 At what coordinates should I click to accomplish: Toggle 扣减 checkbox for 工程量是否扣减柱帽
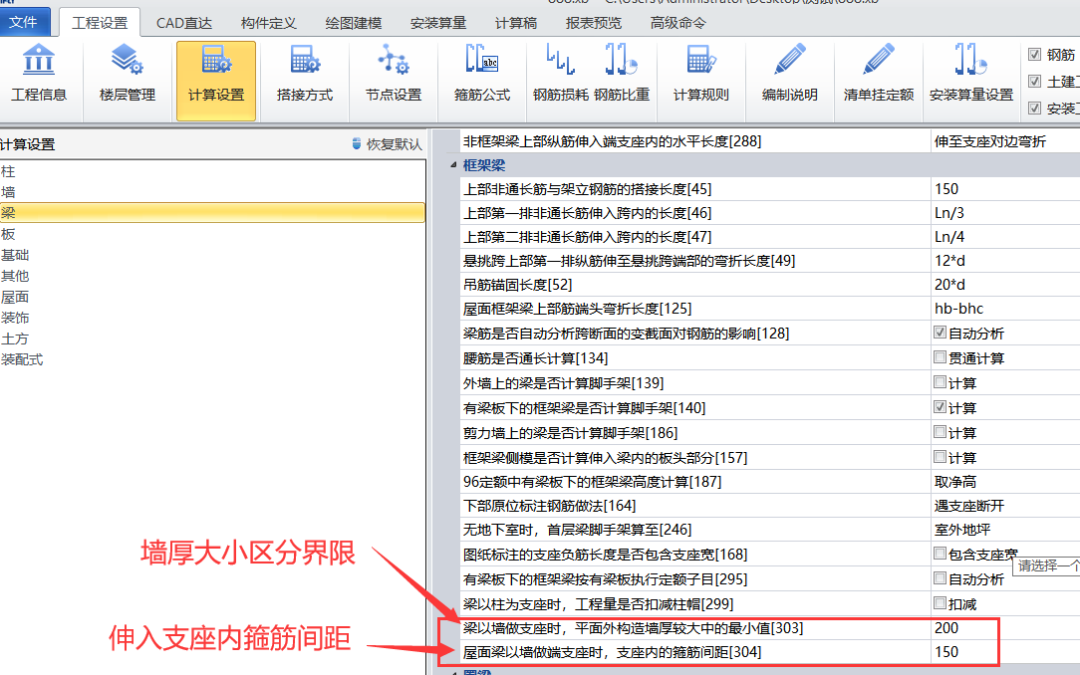940,603
